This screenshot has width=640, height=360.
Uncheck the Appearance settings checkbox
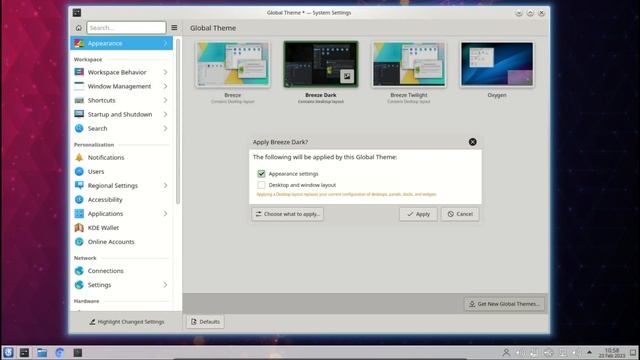click(x=261, y=174)
